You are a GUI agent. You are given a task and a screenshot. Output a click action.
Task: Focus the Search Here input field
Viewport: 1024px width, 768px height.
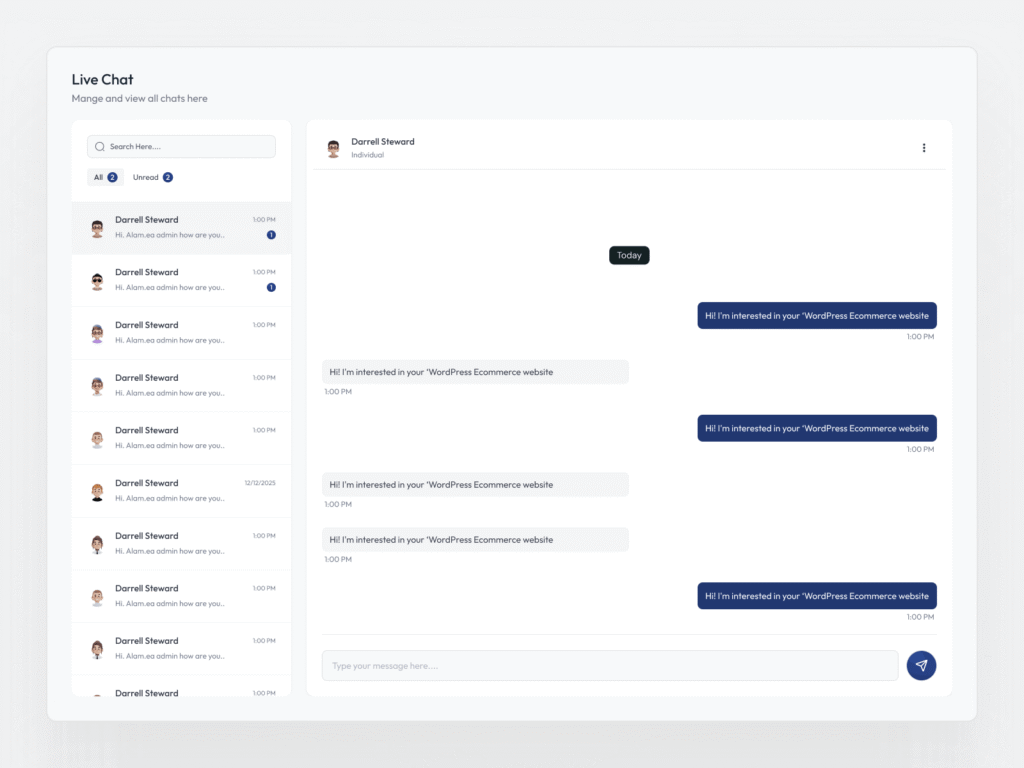(188, 147)
